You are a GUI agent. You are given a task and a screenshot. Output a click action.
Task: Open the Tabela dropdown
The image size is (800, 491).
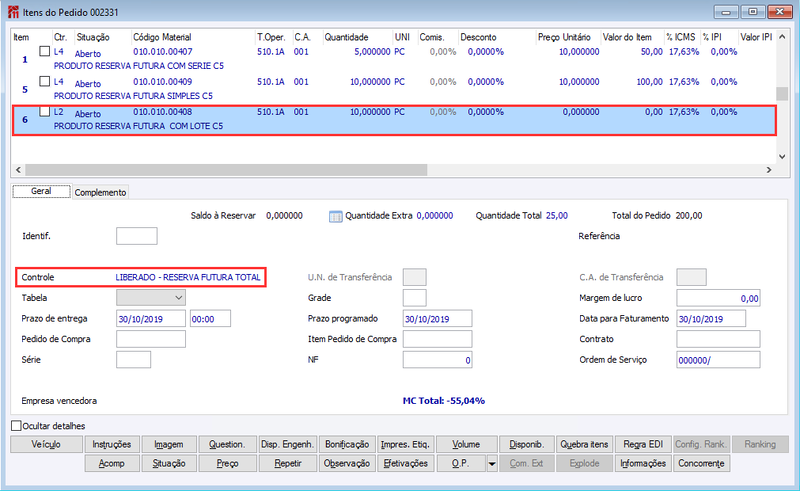(x=151, y=298)
